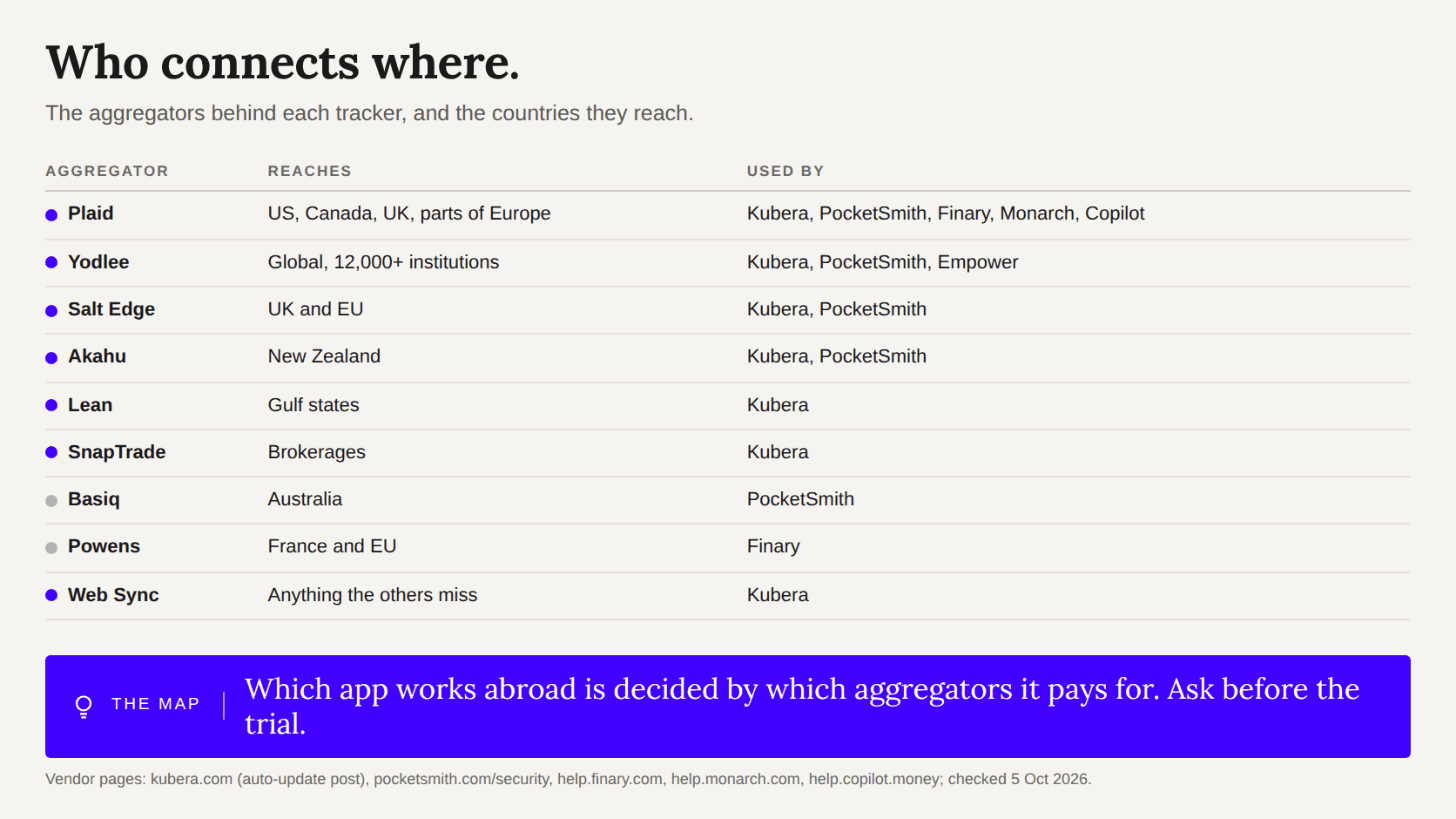Click the grey dot next to Basiq
The width and height of the screenshot is (1456, 819).
pos(51,501)
